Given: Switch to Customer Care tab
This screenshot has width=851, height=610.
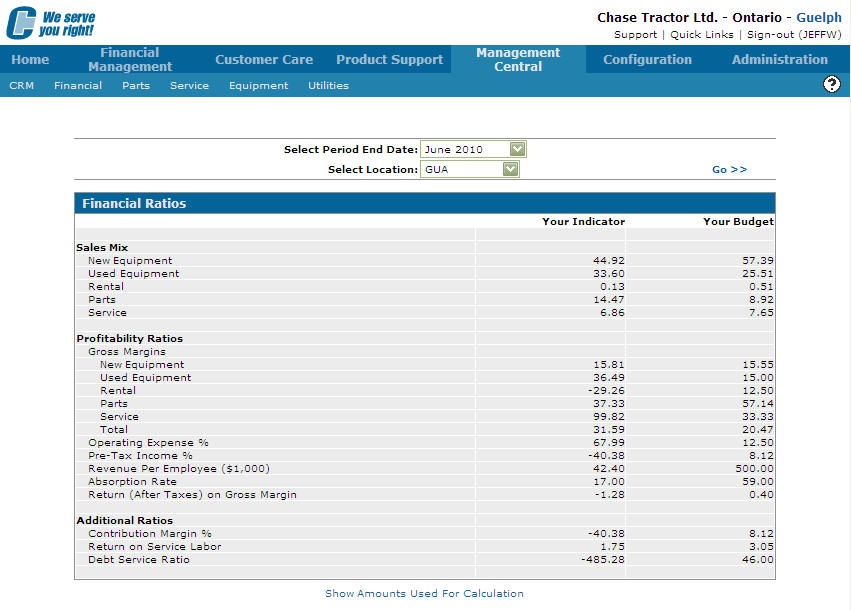Looking at the screenshot, I should pos(264,60).
